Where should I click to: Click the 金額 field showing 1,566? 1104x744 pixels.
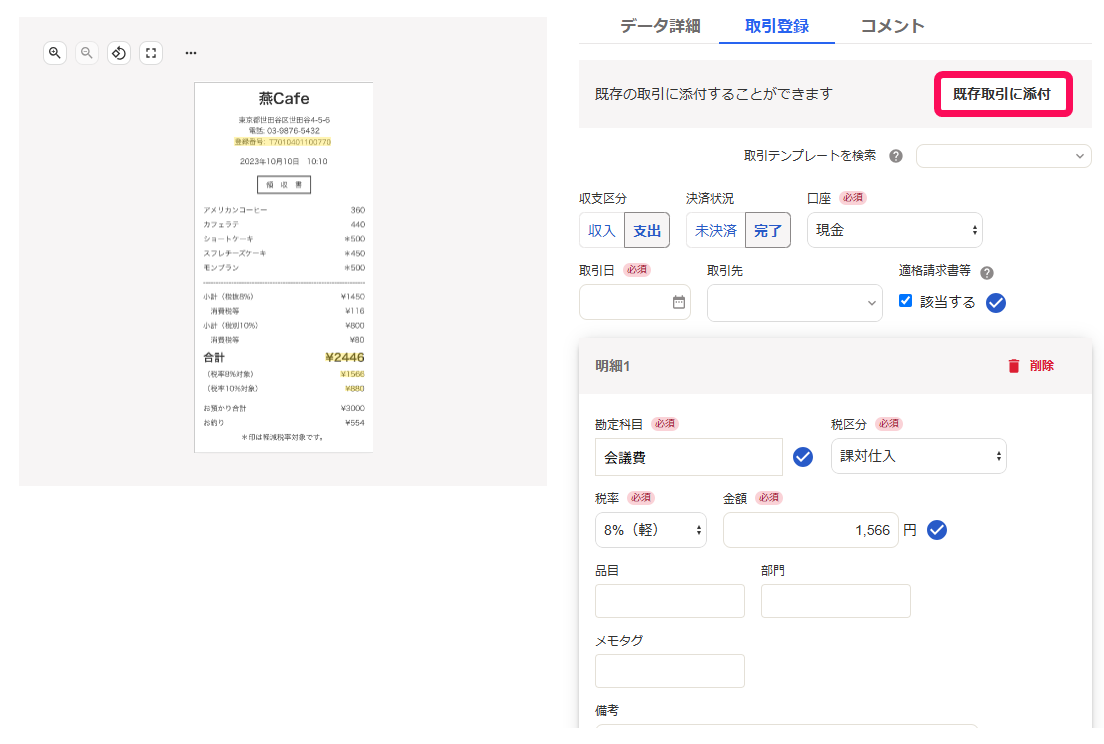pyautogui.click(x=810, y=530)
